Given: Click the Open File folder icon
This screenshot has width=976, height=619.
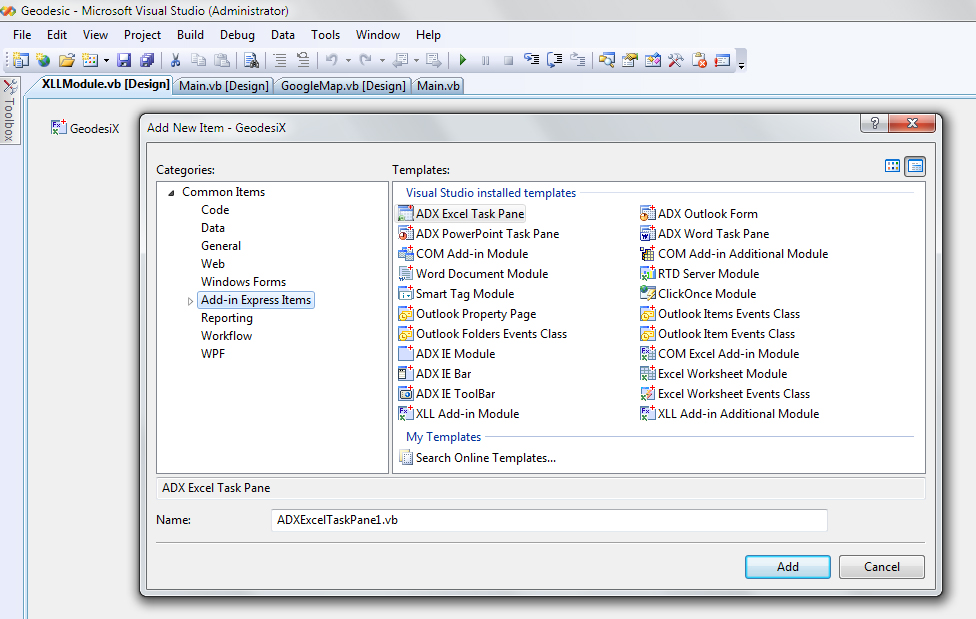Looking at the screenshot, I should [67, 60].
